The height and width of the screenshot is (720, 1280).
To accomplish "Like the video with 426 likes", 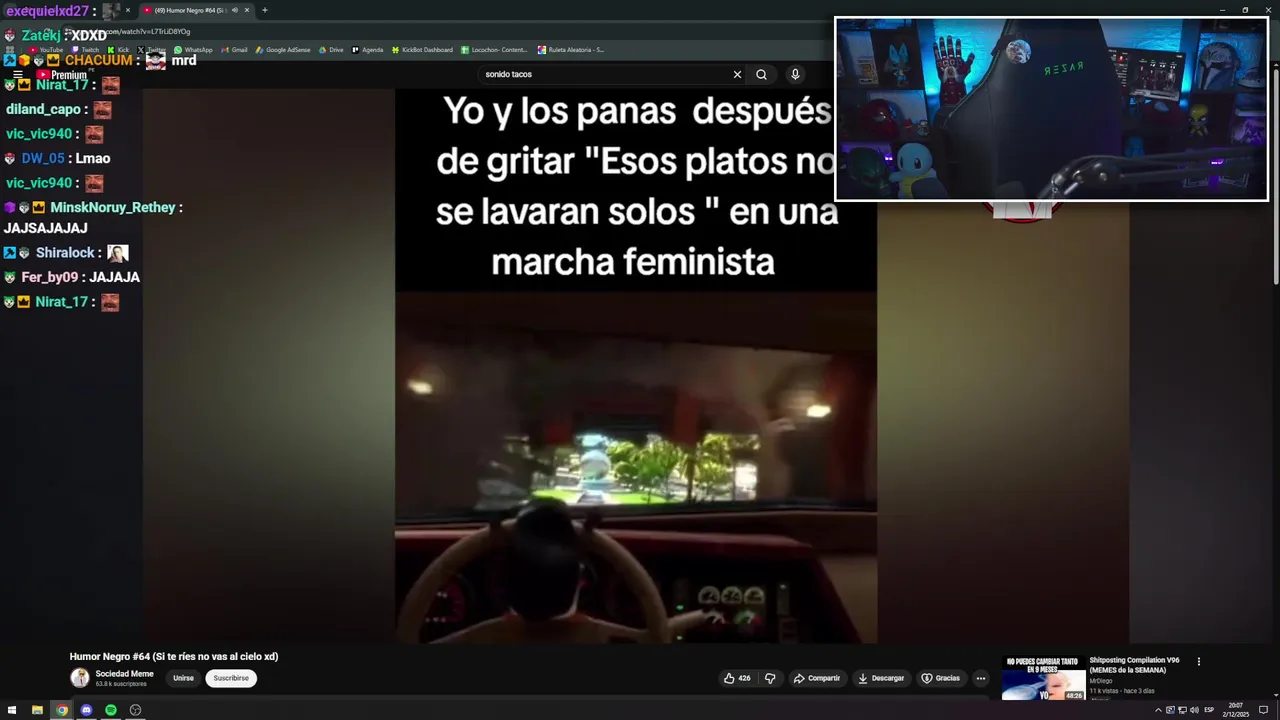I will click(738, 678).
